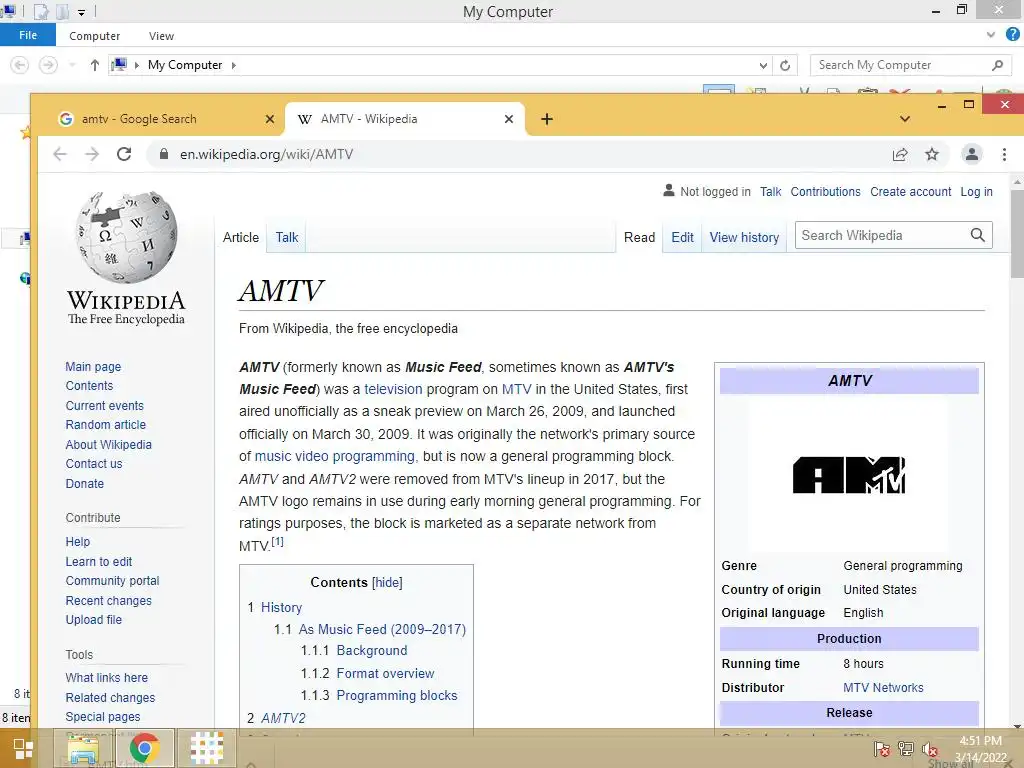Hide the Wikipedia contents box
The width and height of the screenshot is (1024, 768).
(387, 583)
